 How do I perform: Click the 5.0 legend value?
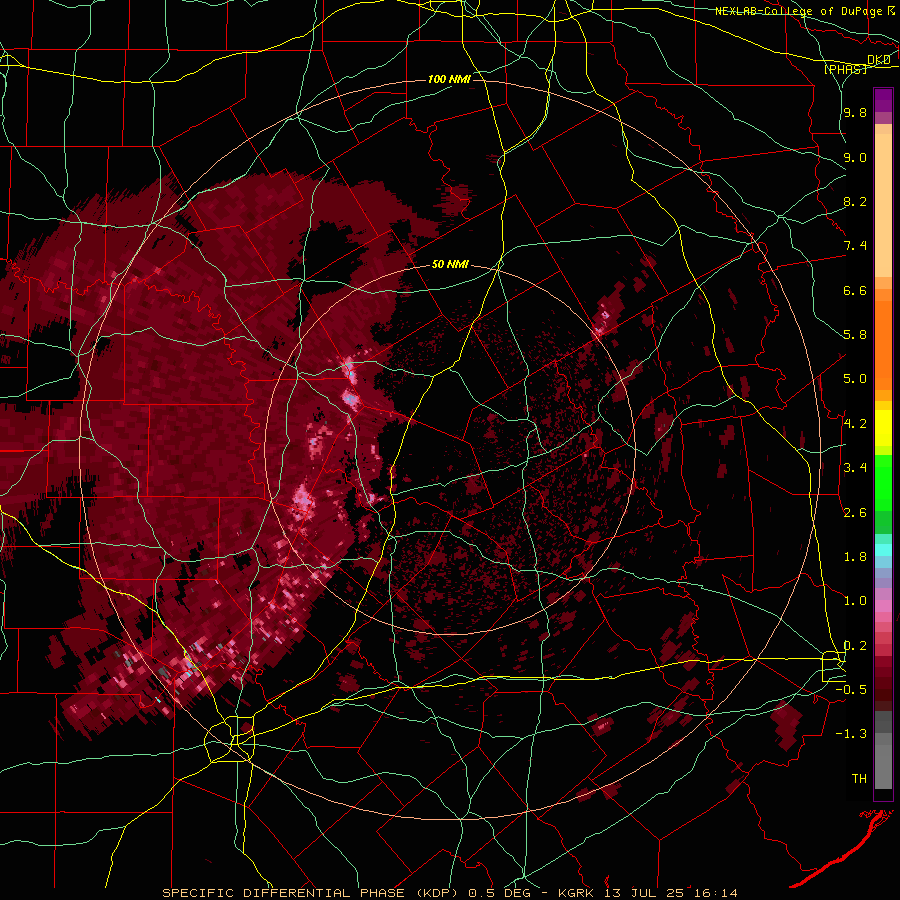click(x=855, y=379)
